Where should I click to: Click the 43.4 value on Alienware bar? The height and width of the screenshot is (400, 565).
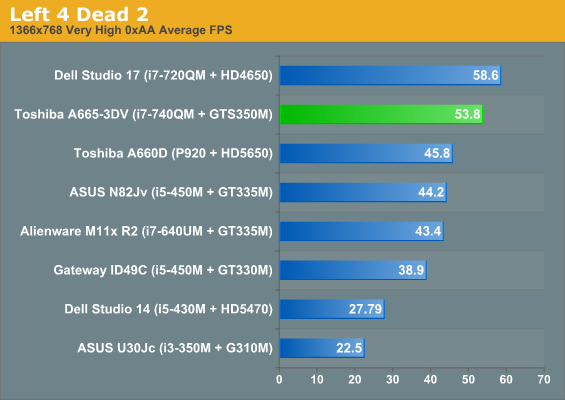[x=428, y=231]
